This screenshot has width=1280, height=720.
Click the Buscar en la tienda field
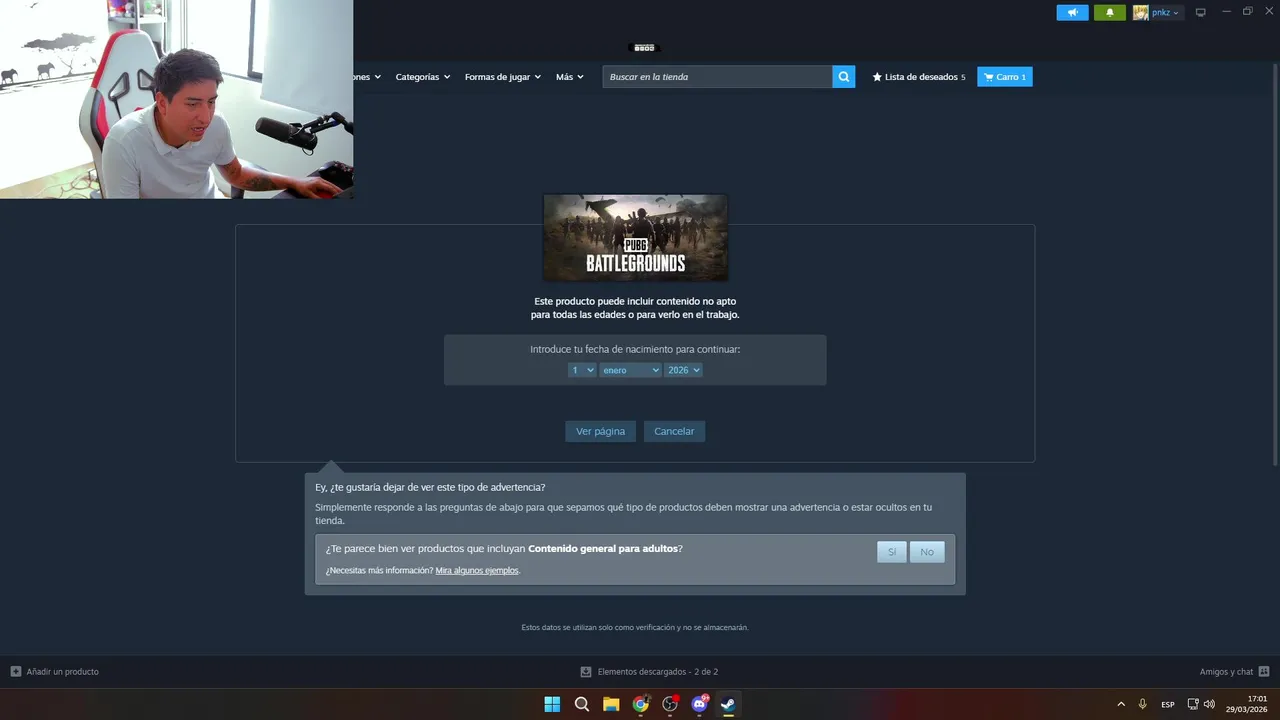[x=717, y=77]
